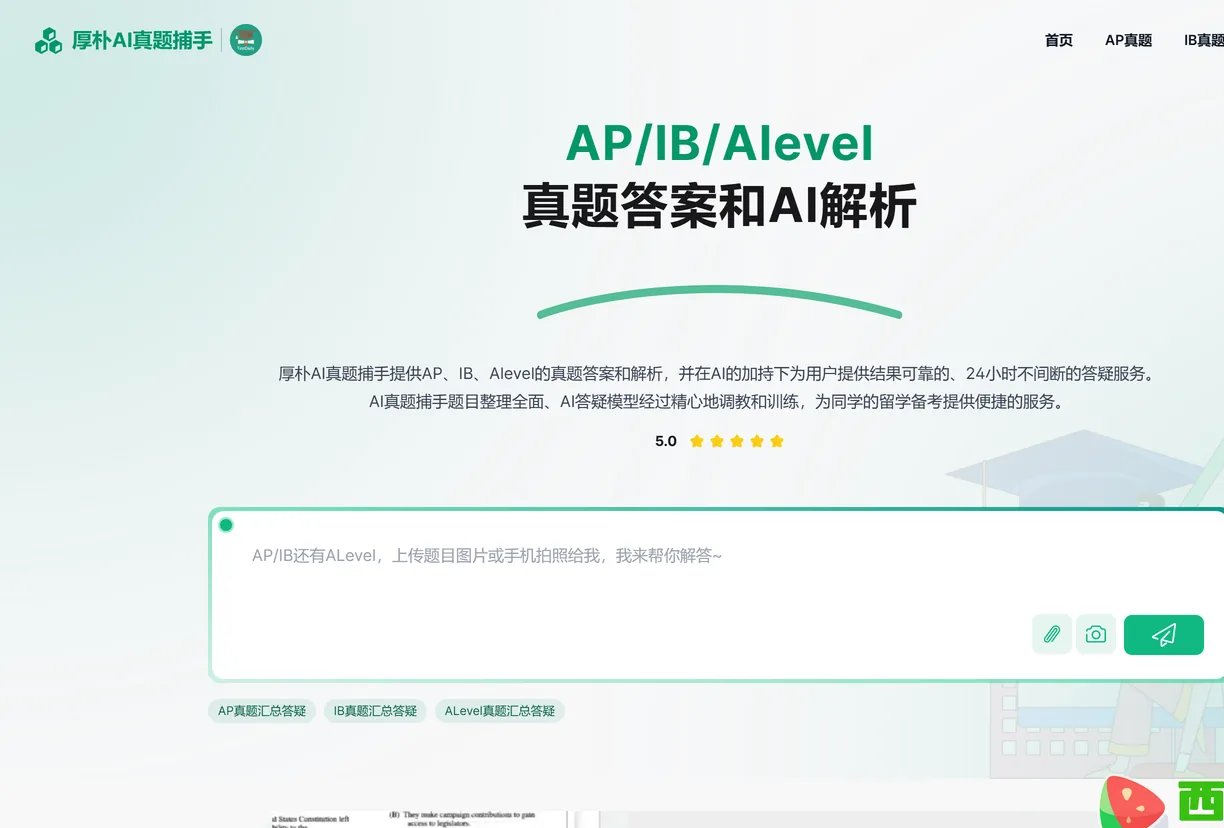Click the description line starting AI真题捕手题目整理全面
1224x828 pixels.
pyautogui.click(x=716, y=402)
